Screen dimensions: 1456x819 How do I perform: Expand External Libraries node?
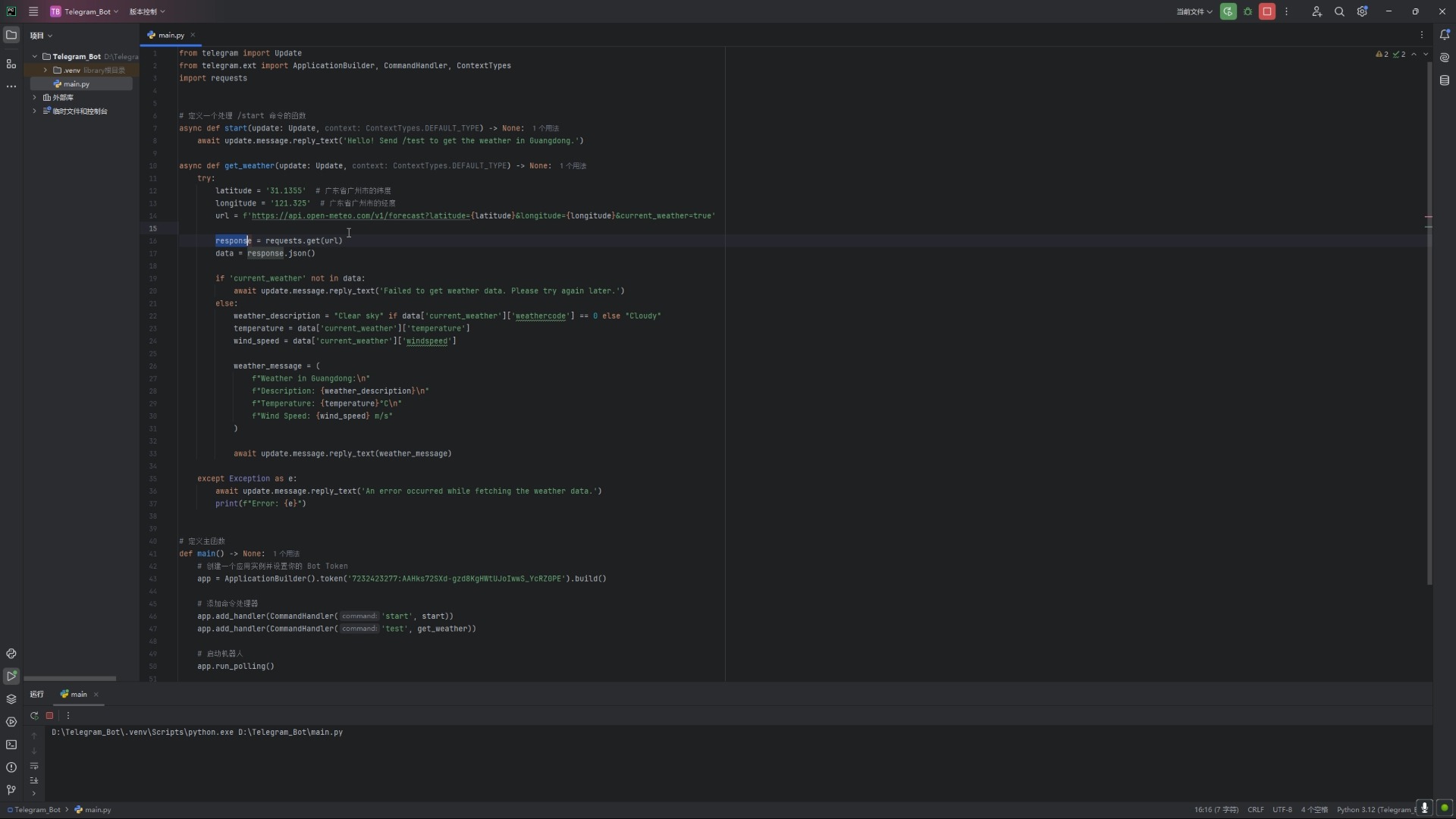[35, 98]
